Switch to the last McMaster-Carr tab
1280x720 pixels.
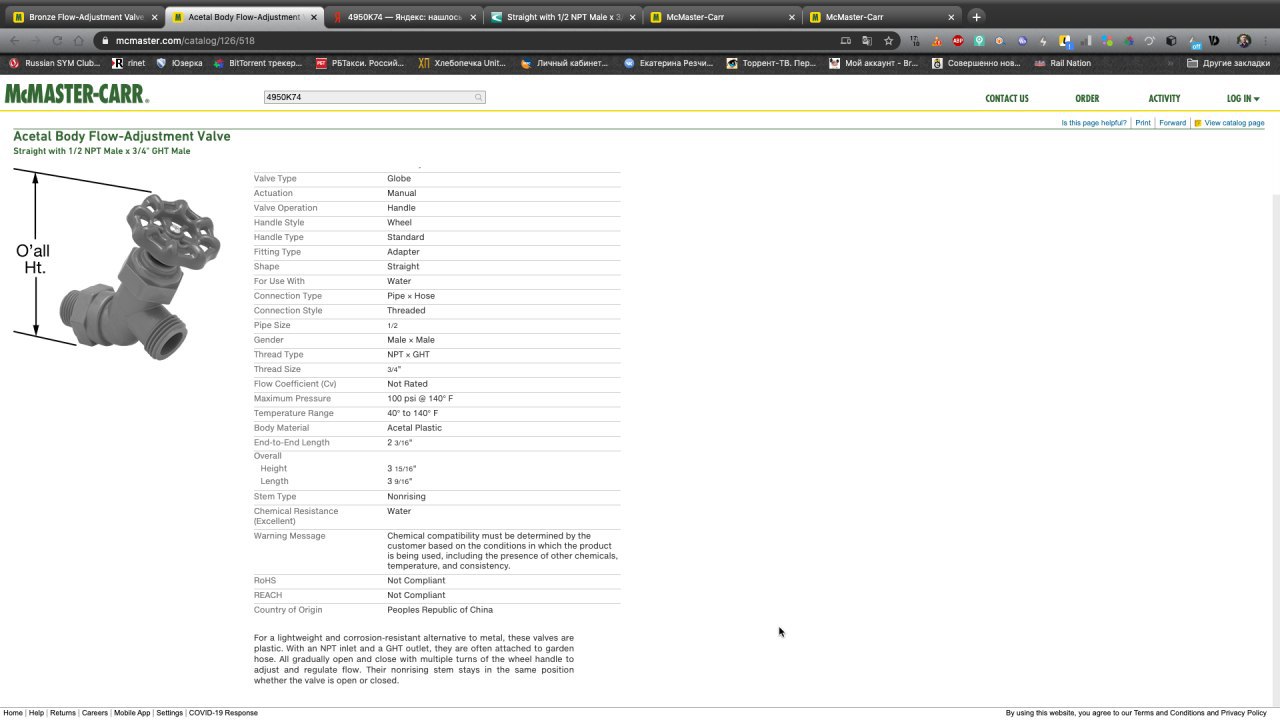882,17
